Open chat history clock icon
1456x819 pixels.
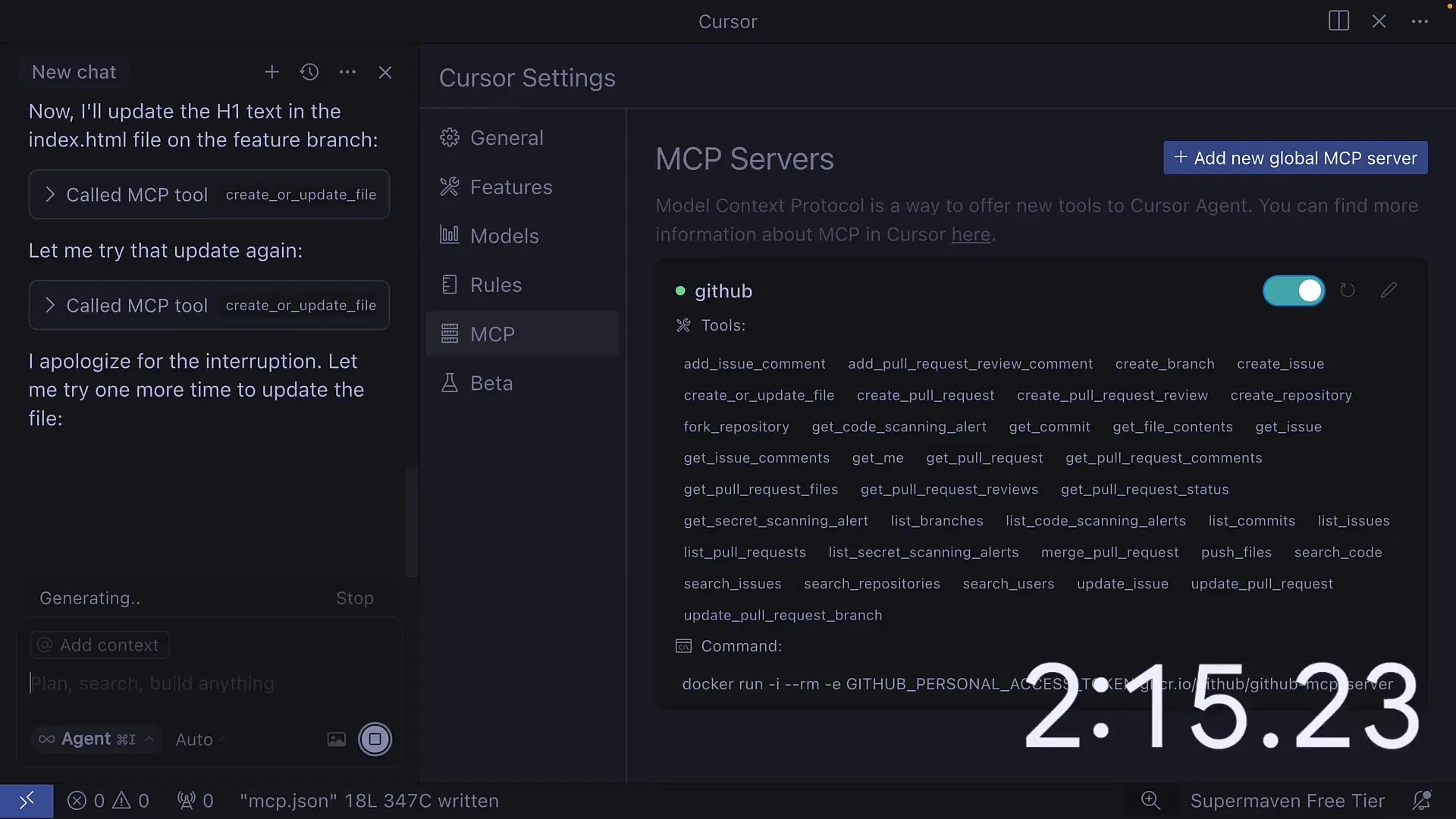pyautogui.click(x=309, y=72)
